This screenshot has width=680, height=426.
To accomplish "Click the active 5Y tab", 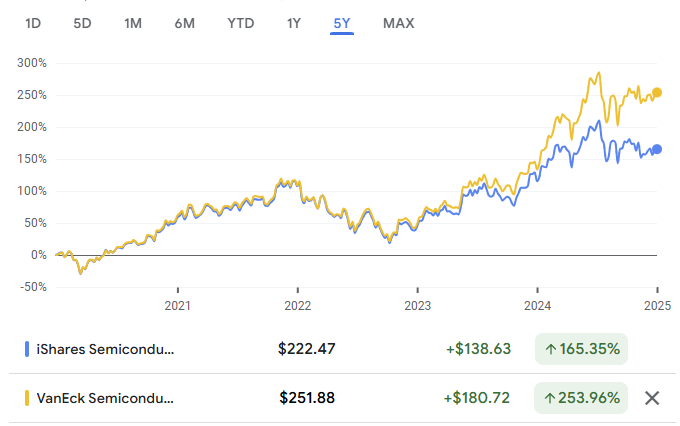I will click(343, 23).
